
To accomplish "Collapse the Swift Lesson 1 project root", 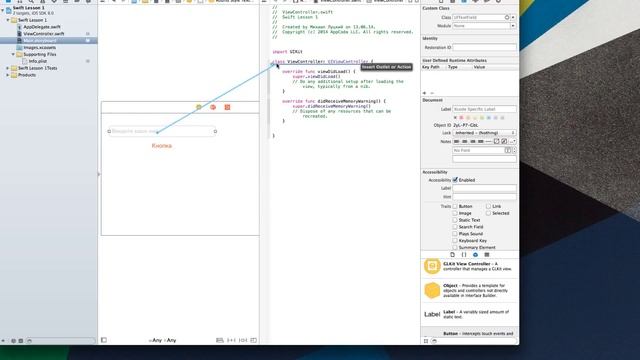I will 3,10.
